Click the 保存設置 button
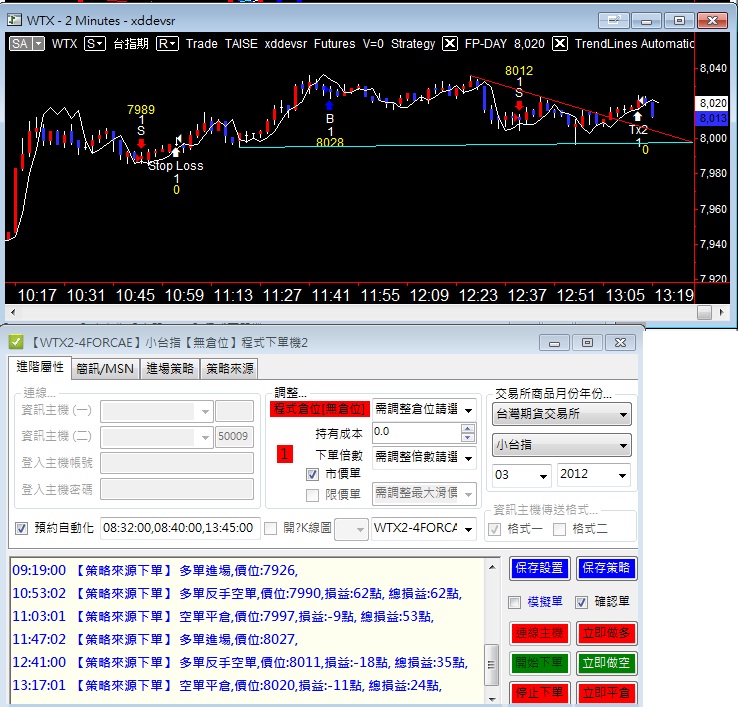738x710 pixels. click(x=539, y=568)
